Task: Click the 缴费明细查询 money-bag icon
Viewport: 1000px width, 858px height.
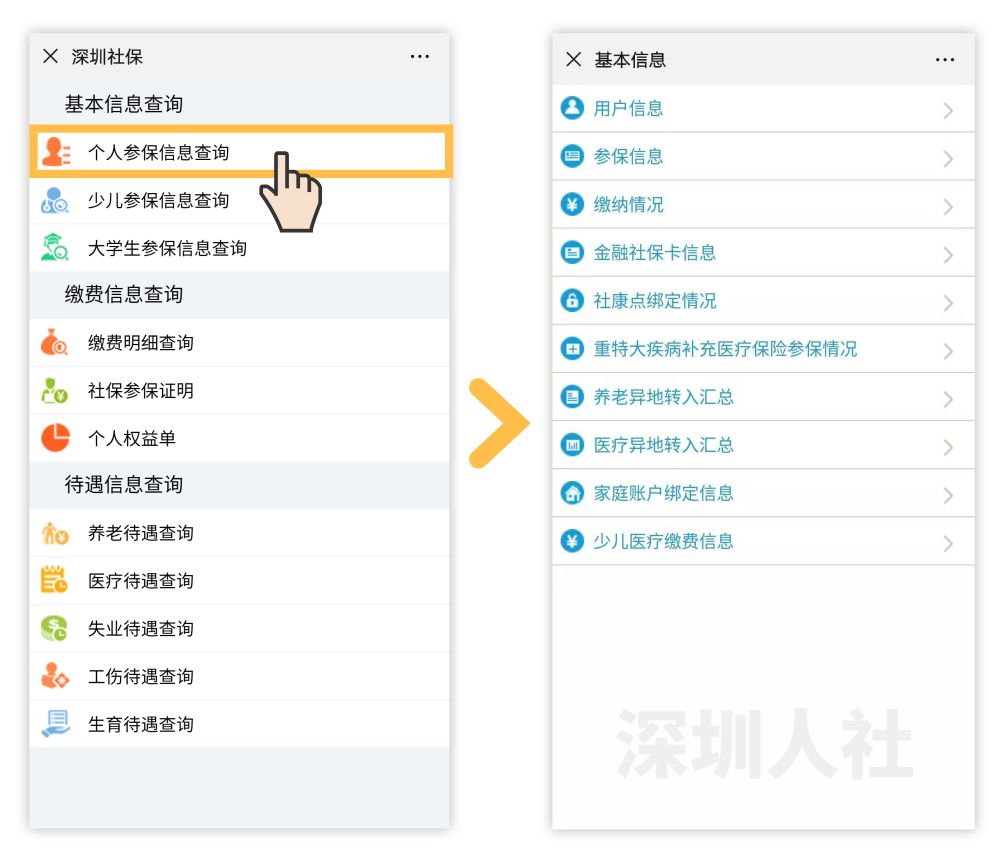Action: tap(55, 342)
